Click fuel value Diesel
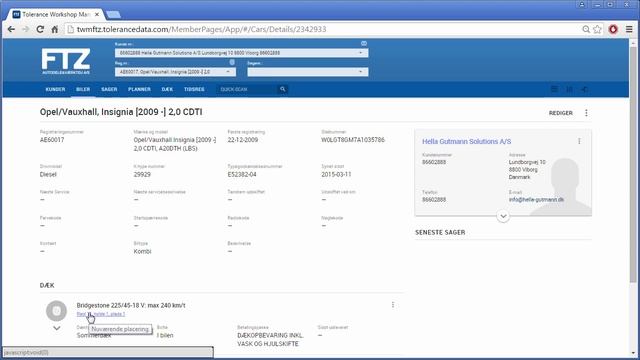Viewport: 640px width, 360px height. click(48, 174)
